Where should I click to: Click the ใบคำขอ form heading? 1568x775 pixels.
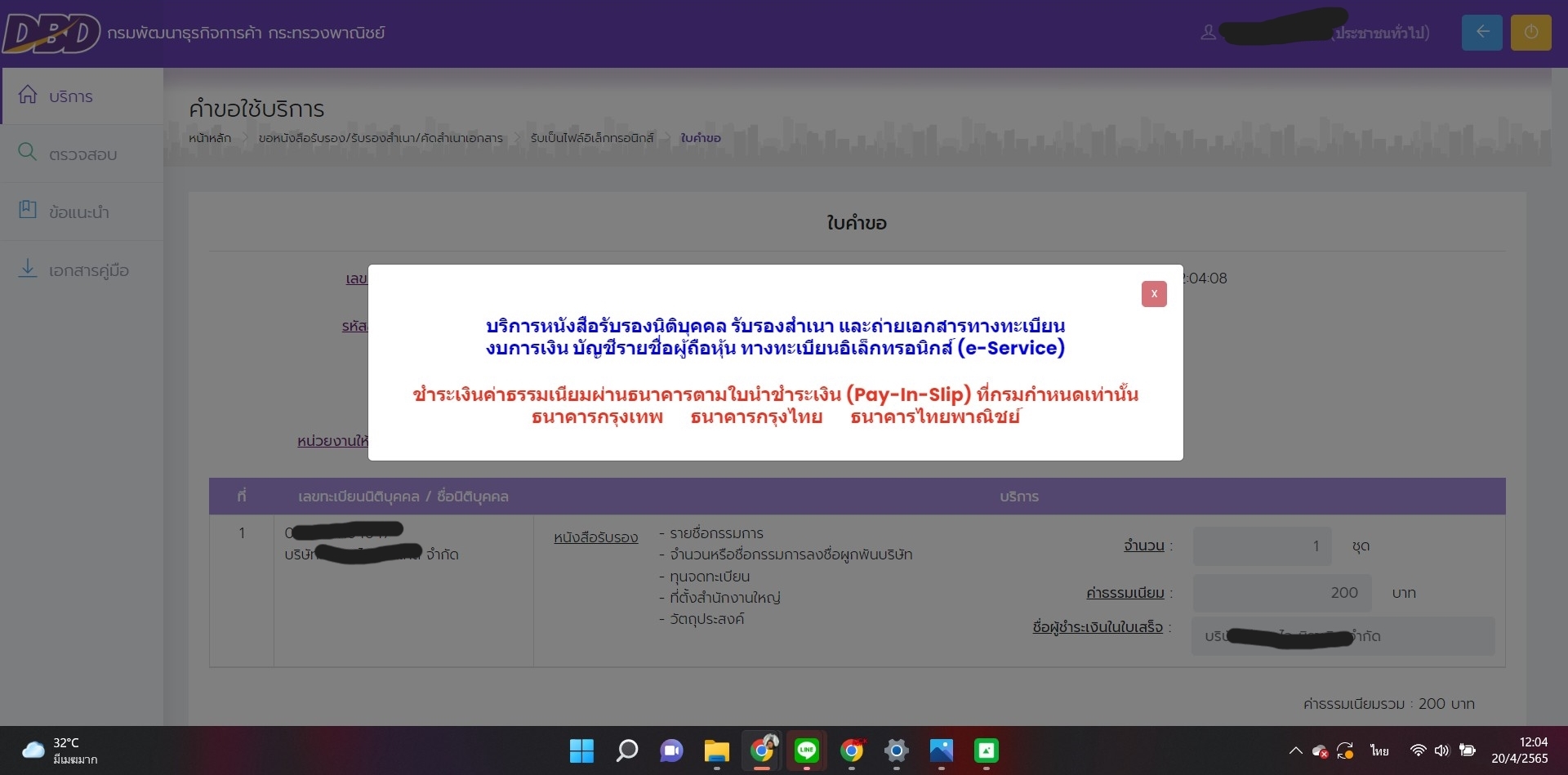coord(857,223)
